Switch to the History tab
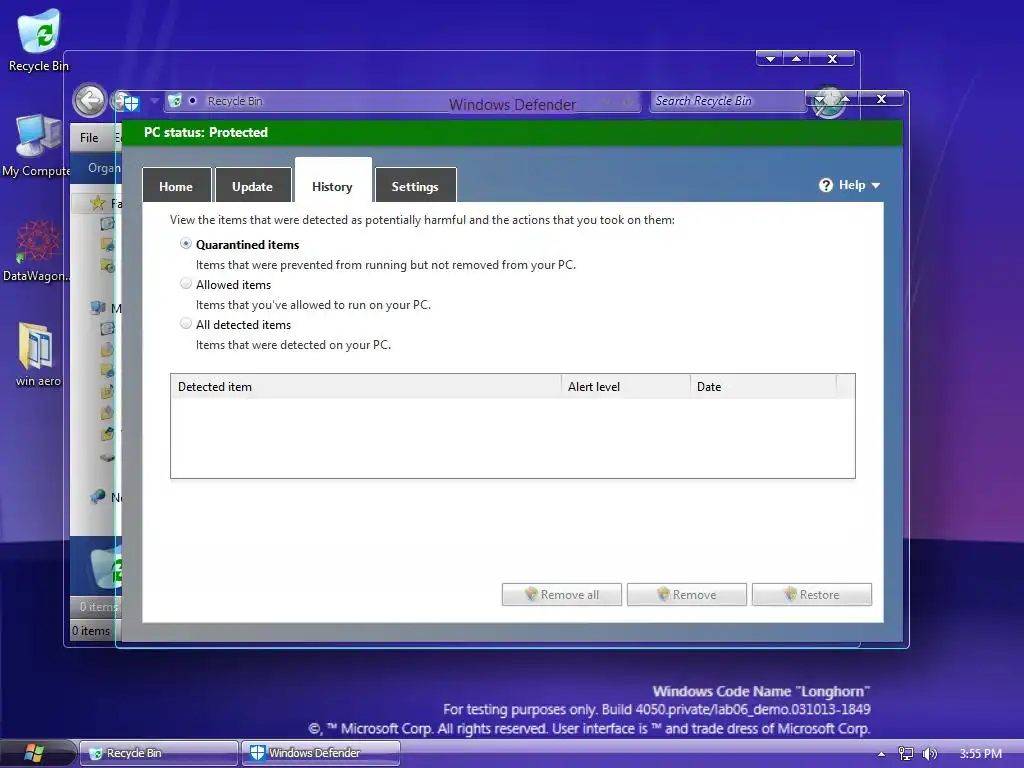This screenshot has height=768, width=1024. [x=333, y=182]
